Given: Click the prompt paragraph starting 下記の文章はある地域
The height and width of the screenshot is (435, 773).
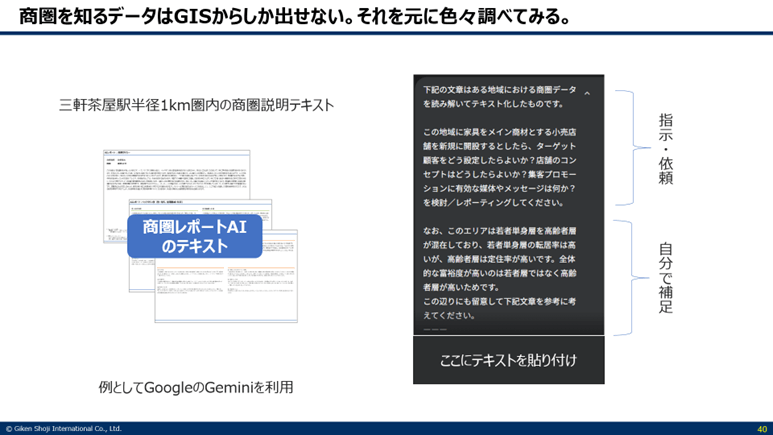Looking at the screenshot, I should click(x=499, y=97).
